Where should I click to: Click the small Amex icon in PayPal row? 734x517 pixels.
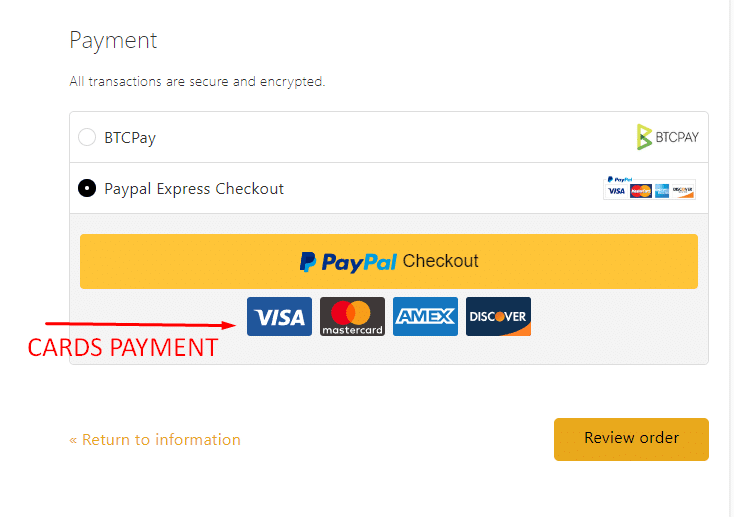[x=662, y=191]
